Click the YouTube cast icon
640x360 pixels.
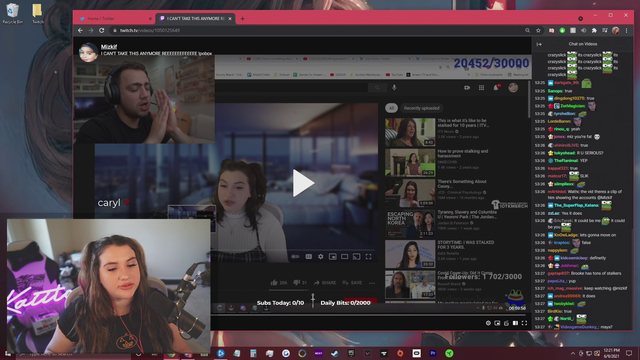click(356, 257)
